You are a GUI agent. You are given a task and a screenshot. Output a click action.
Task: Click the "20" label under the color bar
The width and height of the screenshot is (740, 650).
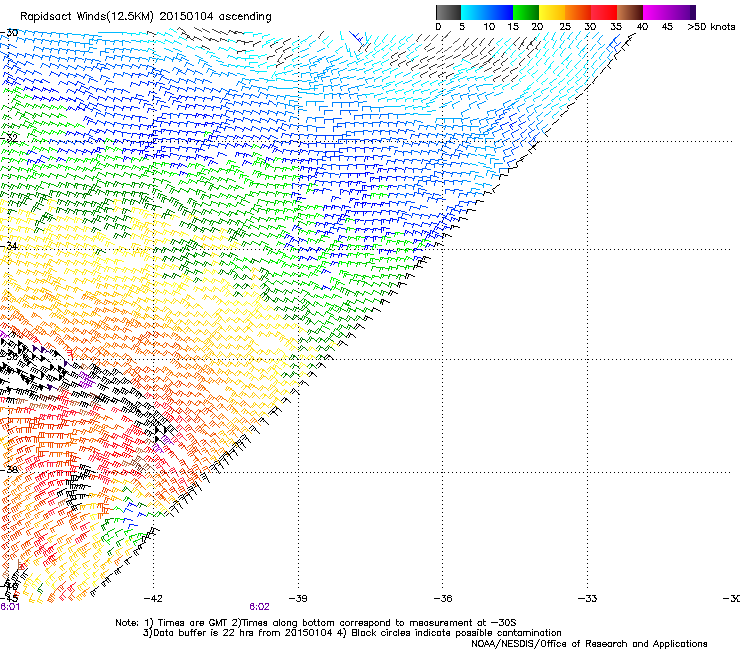coord(537,27)
